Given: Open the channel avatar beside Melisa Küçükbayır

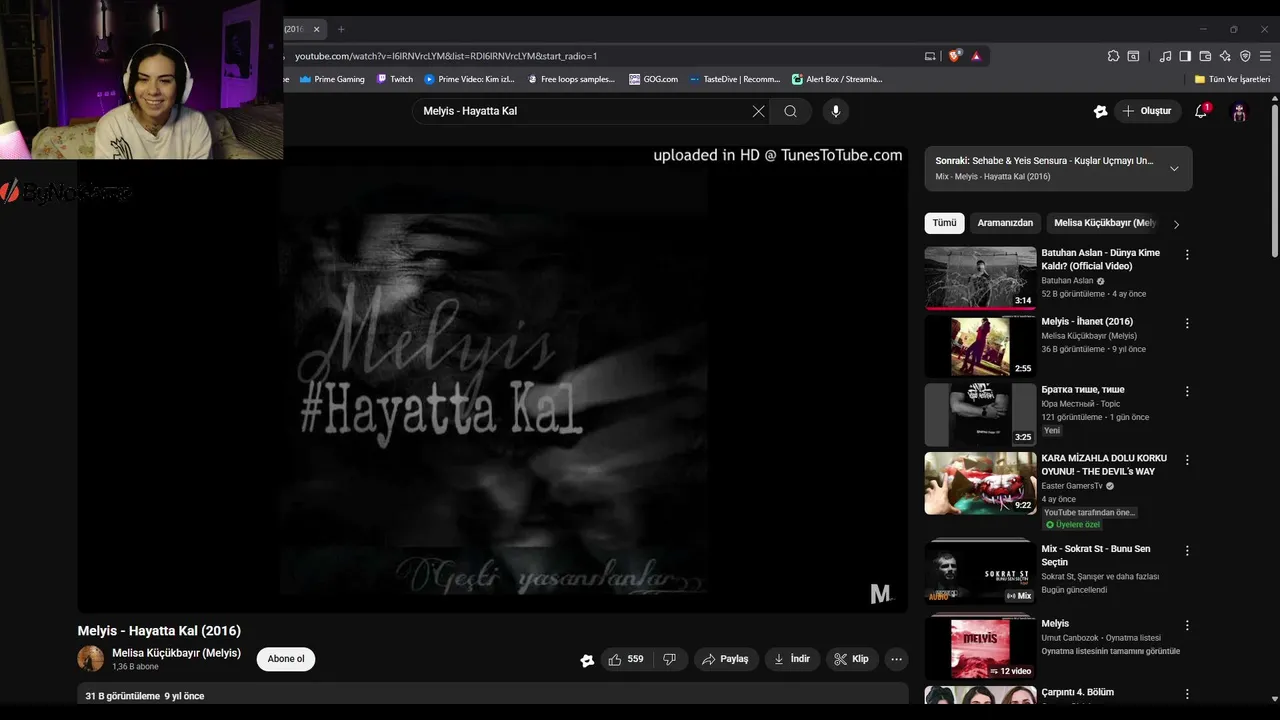Looking at the screenshot, I should coord(91,659).
